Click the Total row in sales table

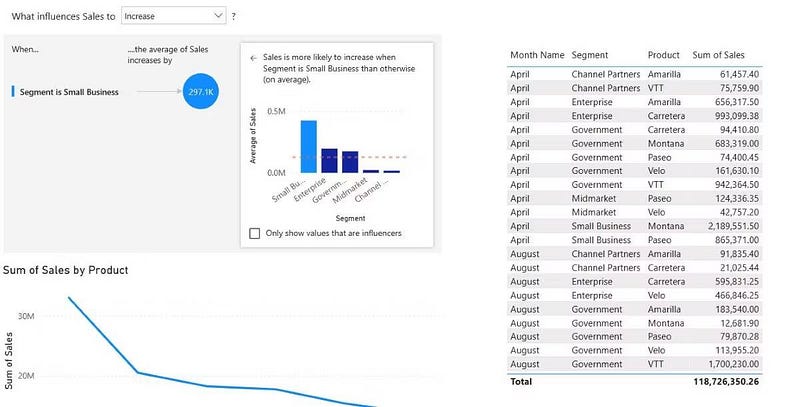(x=635, y=381)
